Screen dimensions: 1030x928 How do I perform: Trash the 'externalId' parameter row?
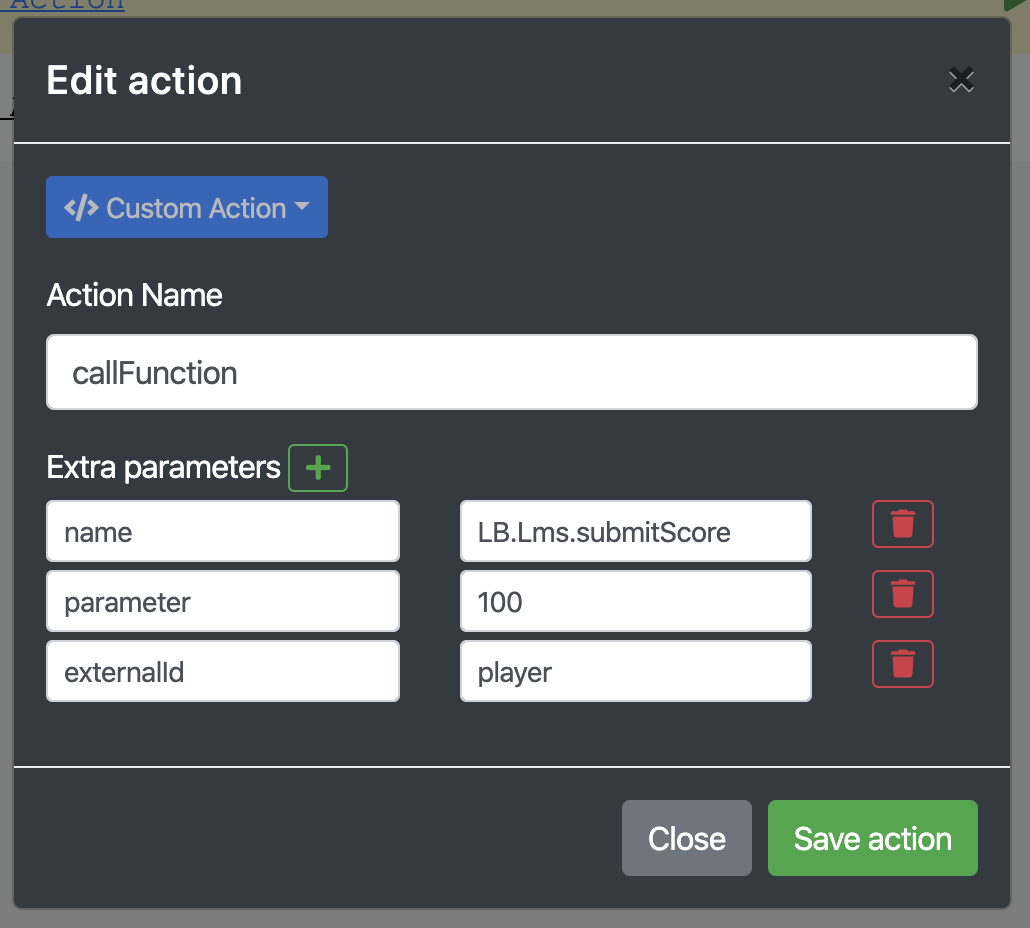903,664
